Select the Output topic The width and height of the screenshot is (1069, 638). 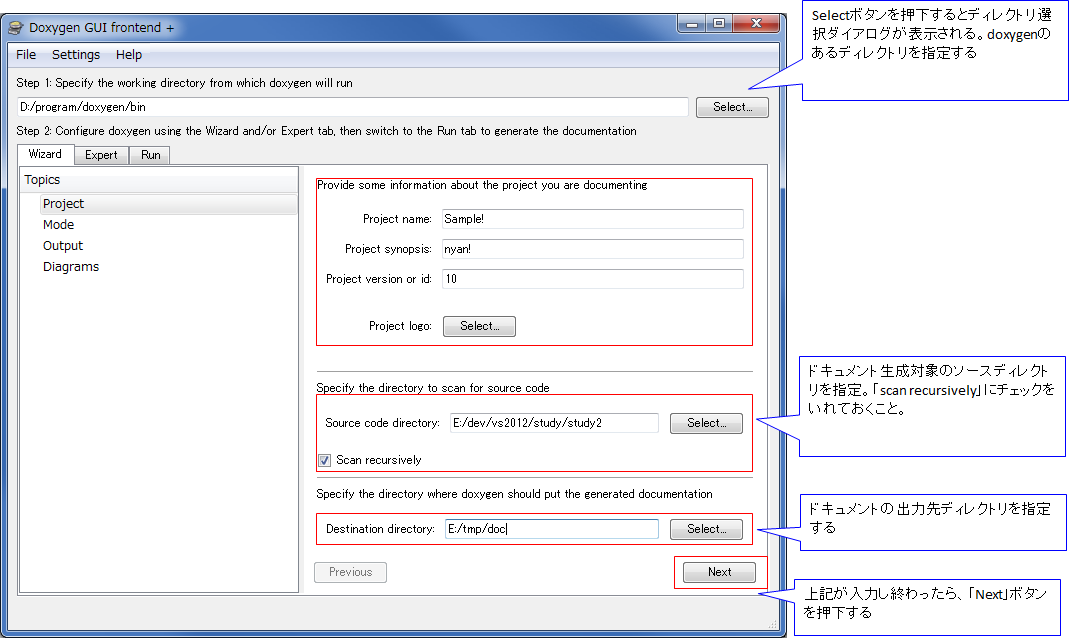[x=63, y=246]
